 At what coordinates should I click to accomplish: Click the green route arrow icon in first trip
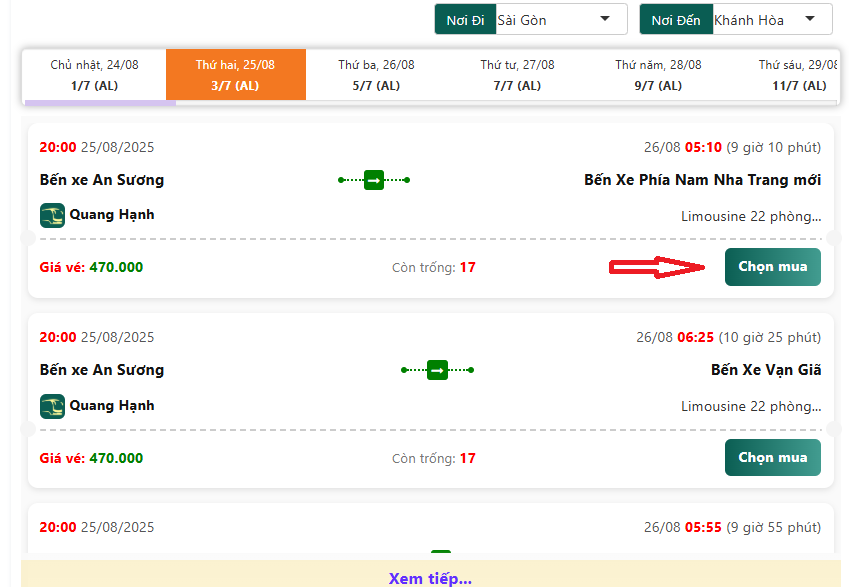373,180
